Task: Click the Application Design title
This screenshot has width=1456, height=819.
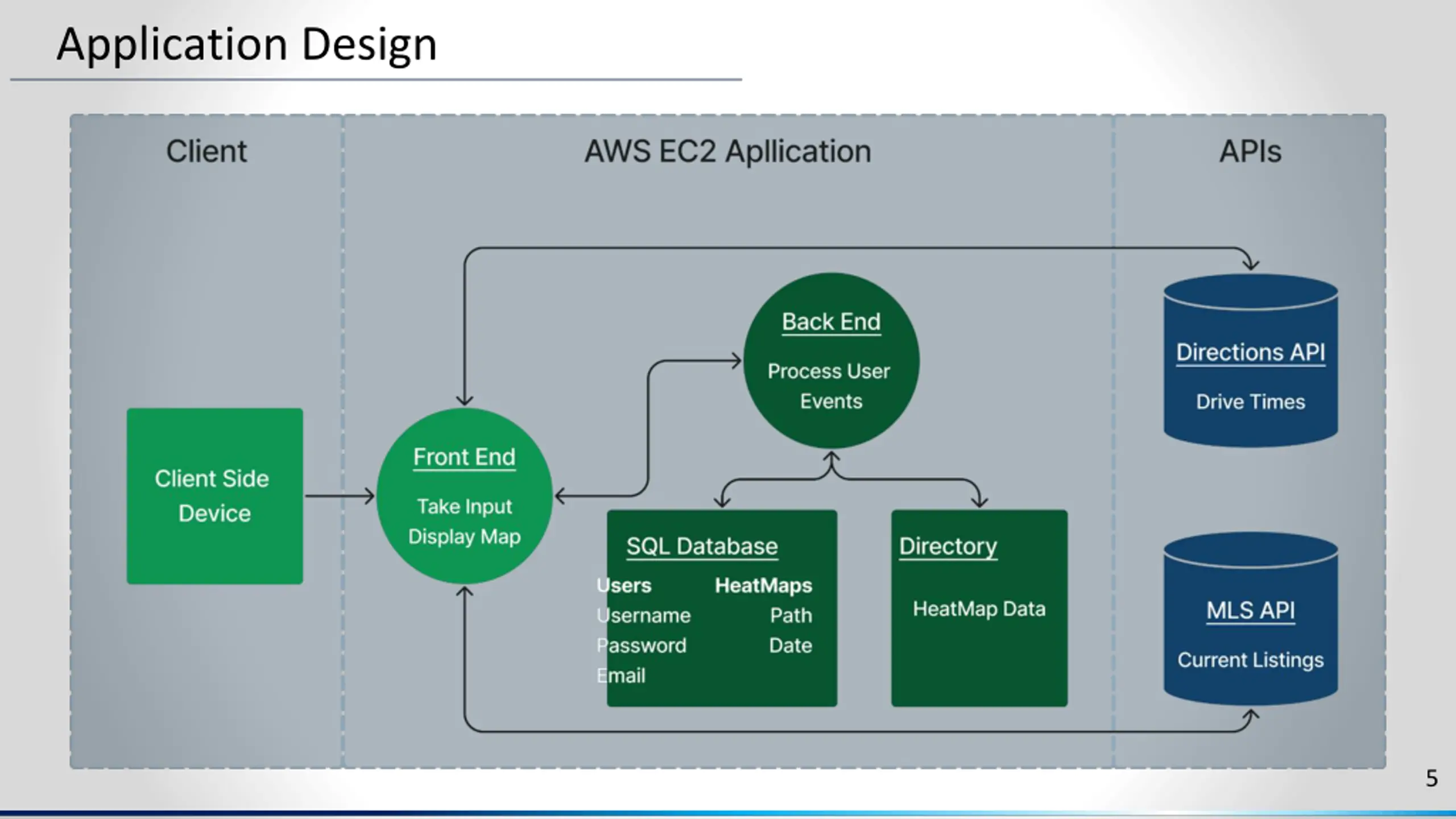Action: (x=247, y=44)
